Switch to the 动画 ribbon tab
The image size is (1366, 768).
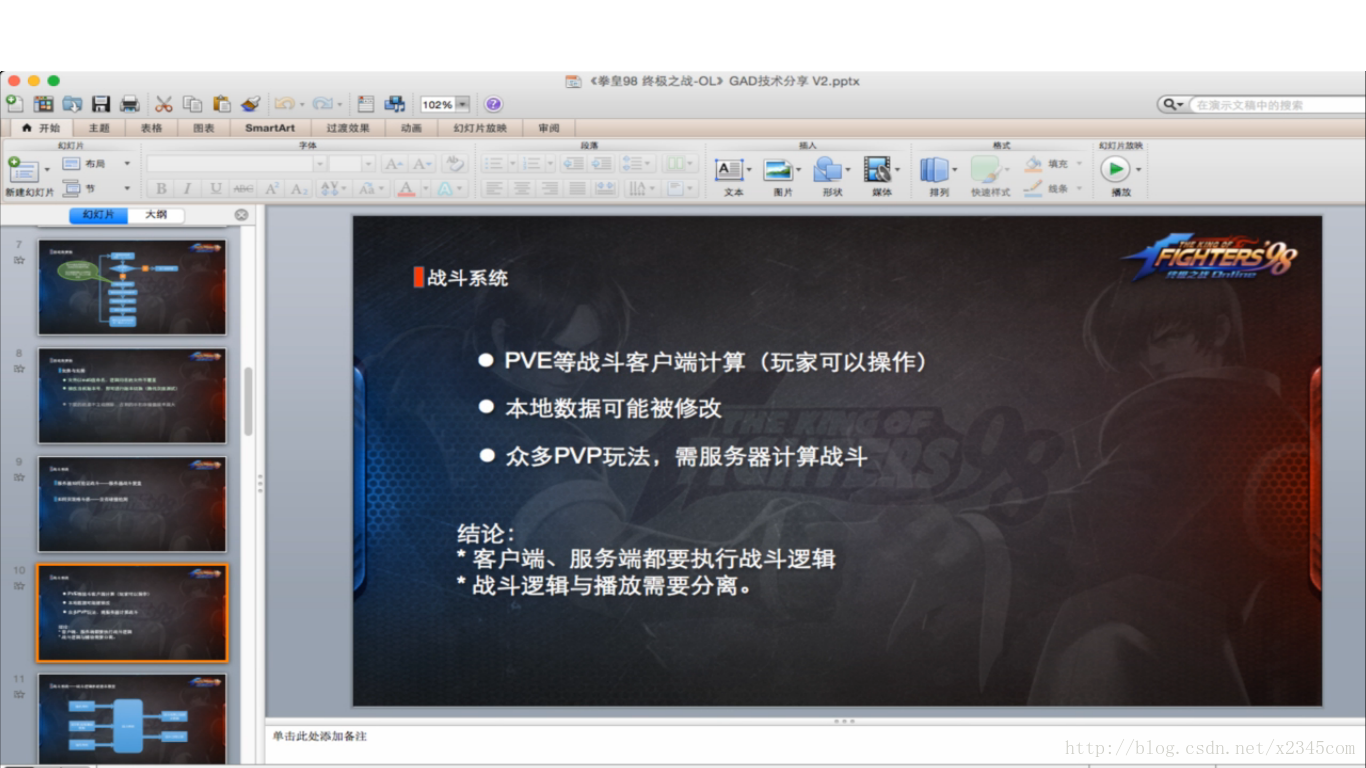[x=412, y=128]
